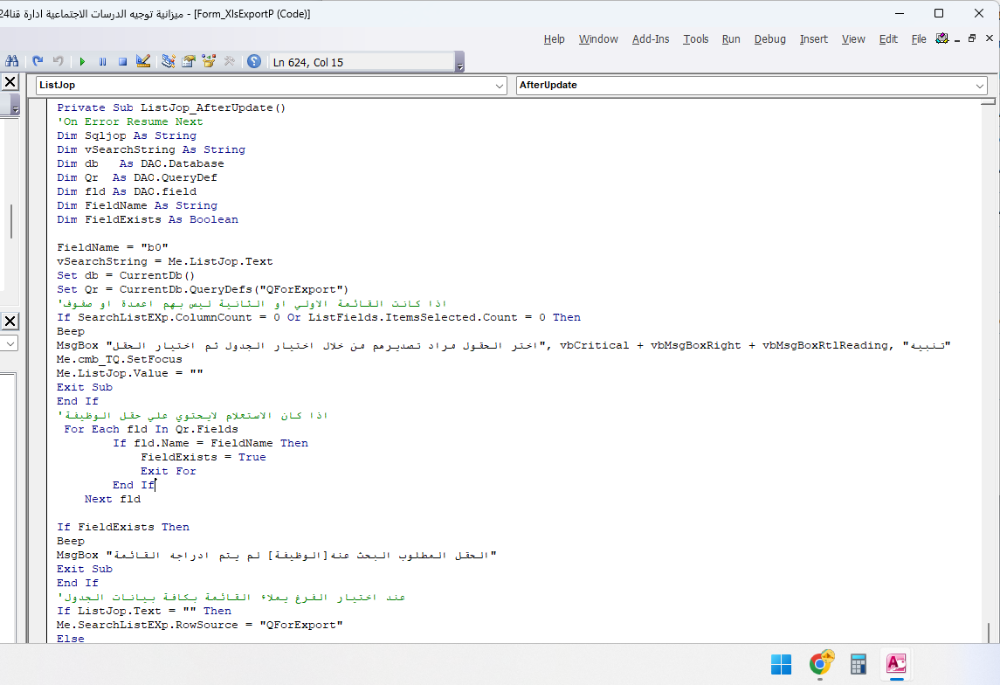Open Object Browser toolbar icon
Viewport: 1000px width, 685px height.
pos(209,61)
